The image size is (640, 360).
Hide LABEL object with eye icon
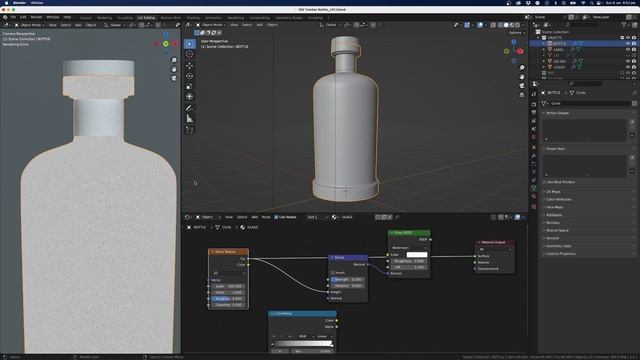628,49
